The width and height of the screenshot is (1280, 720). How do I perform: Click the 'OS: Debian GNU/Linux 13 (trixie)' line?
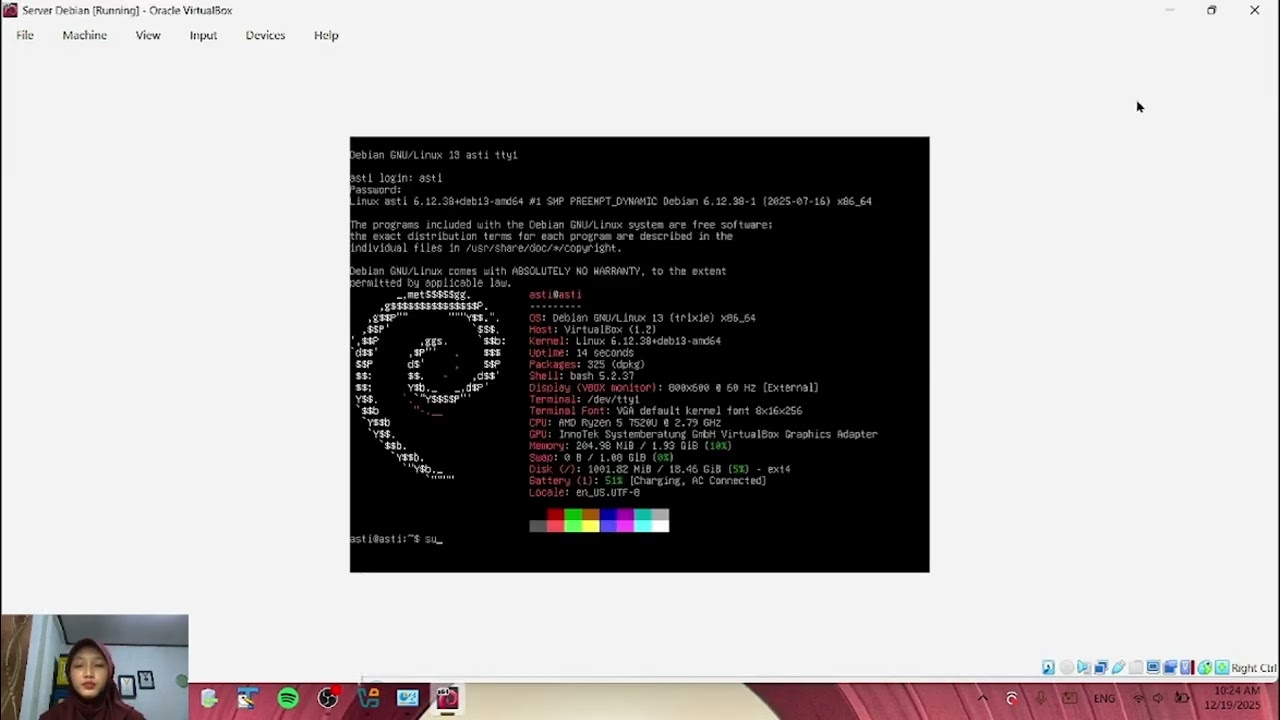pos(642,318)
